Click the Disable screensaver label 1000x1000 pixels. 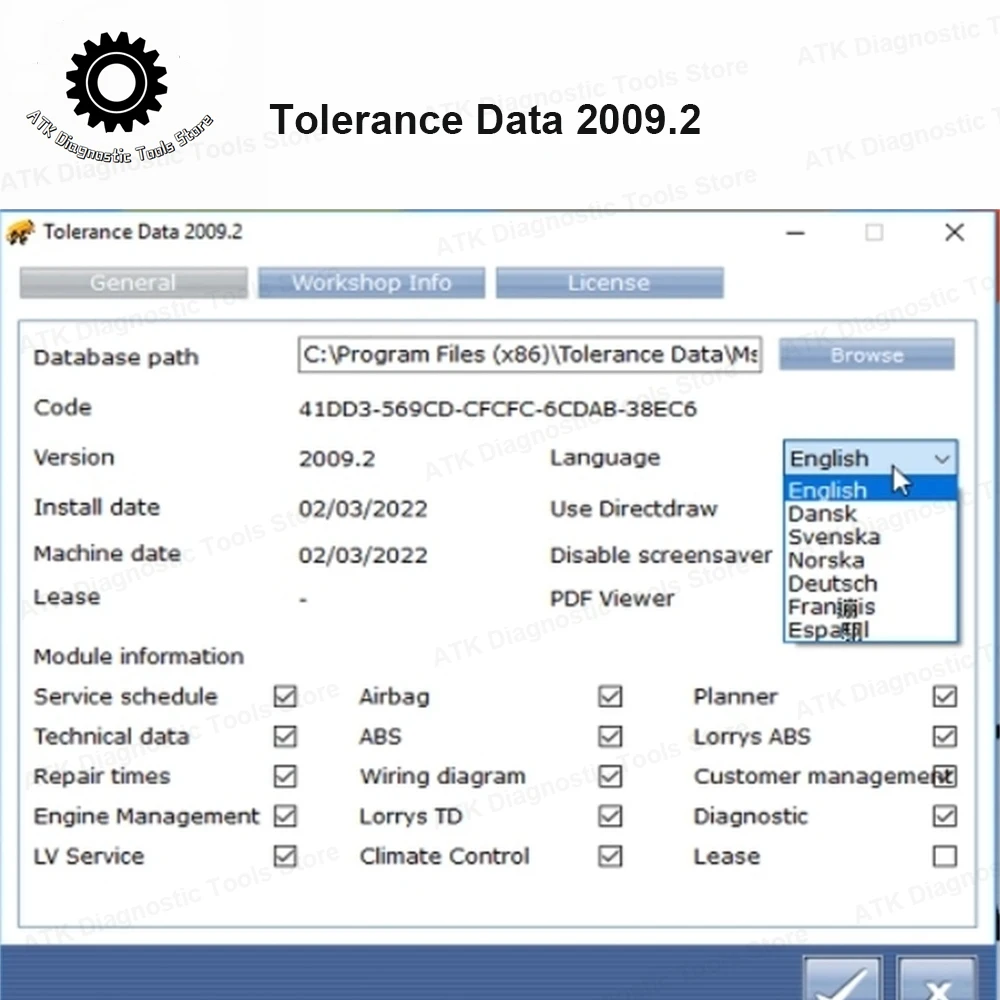coord(661,555)
